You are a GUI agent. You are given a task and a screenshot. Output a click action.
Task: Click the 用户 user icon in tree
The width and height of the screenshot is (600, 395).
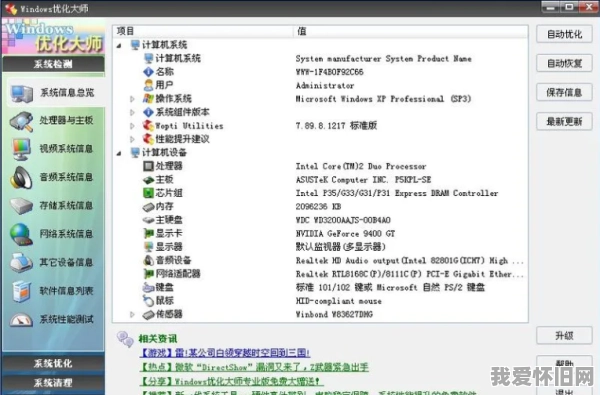(x=148, y=85)
